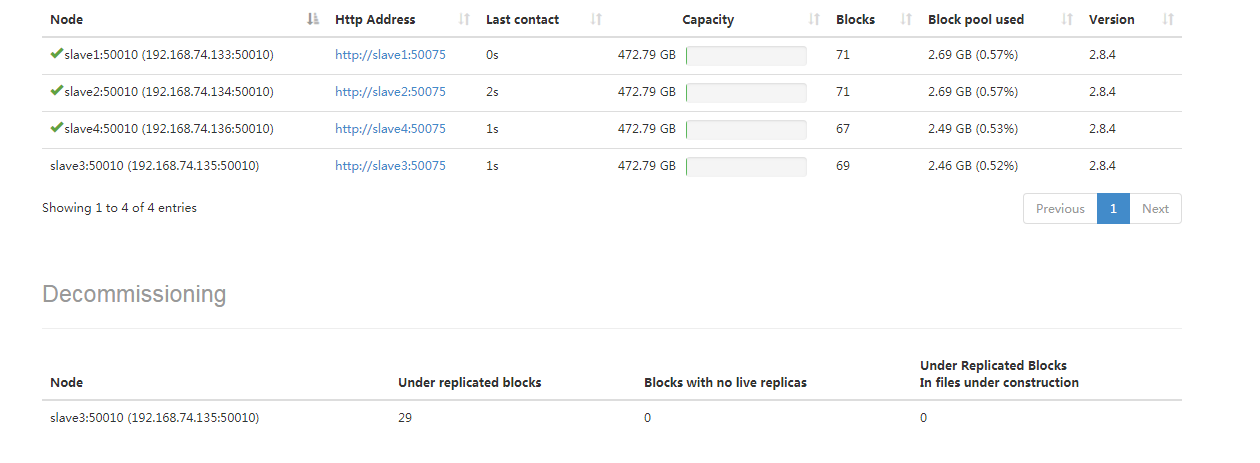Click slave2 green checkmark status icon
Viewport: 1260px width, 463px height.
[x=56, y=91]
